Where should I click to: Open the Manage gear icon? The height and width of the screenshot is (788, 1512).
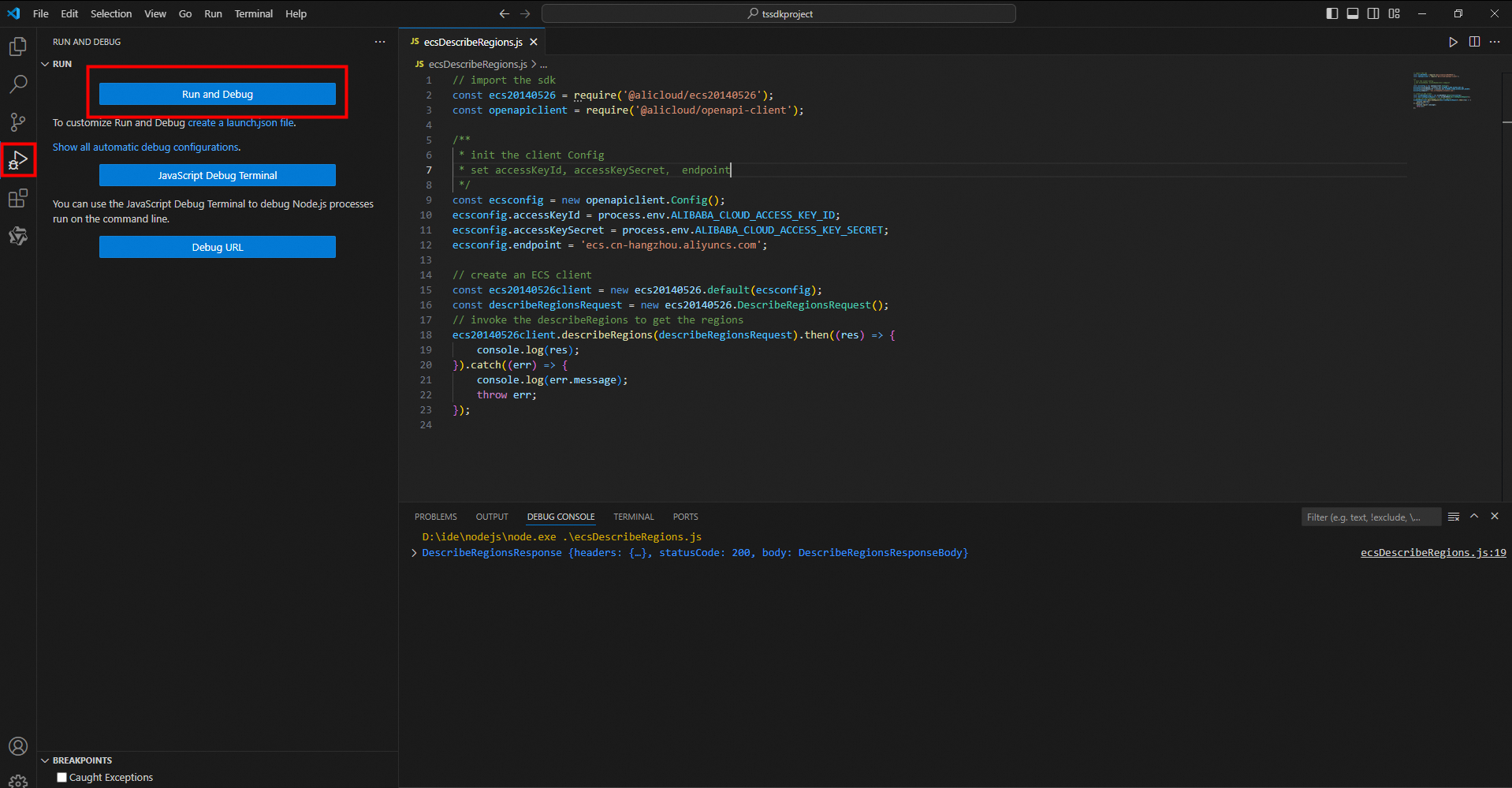click(x=17, y=781)
